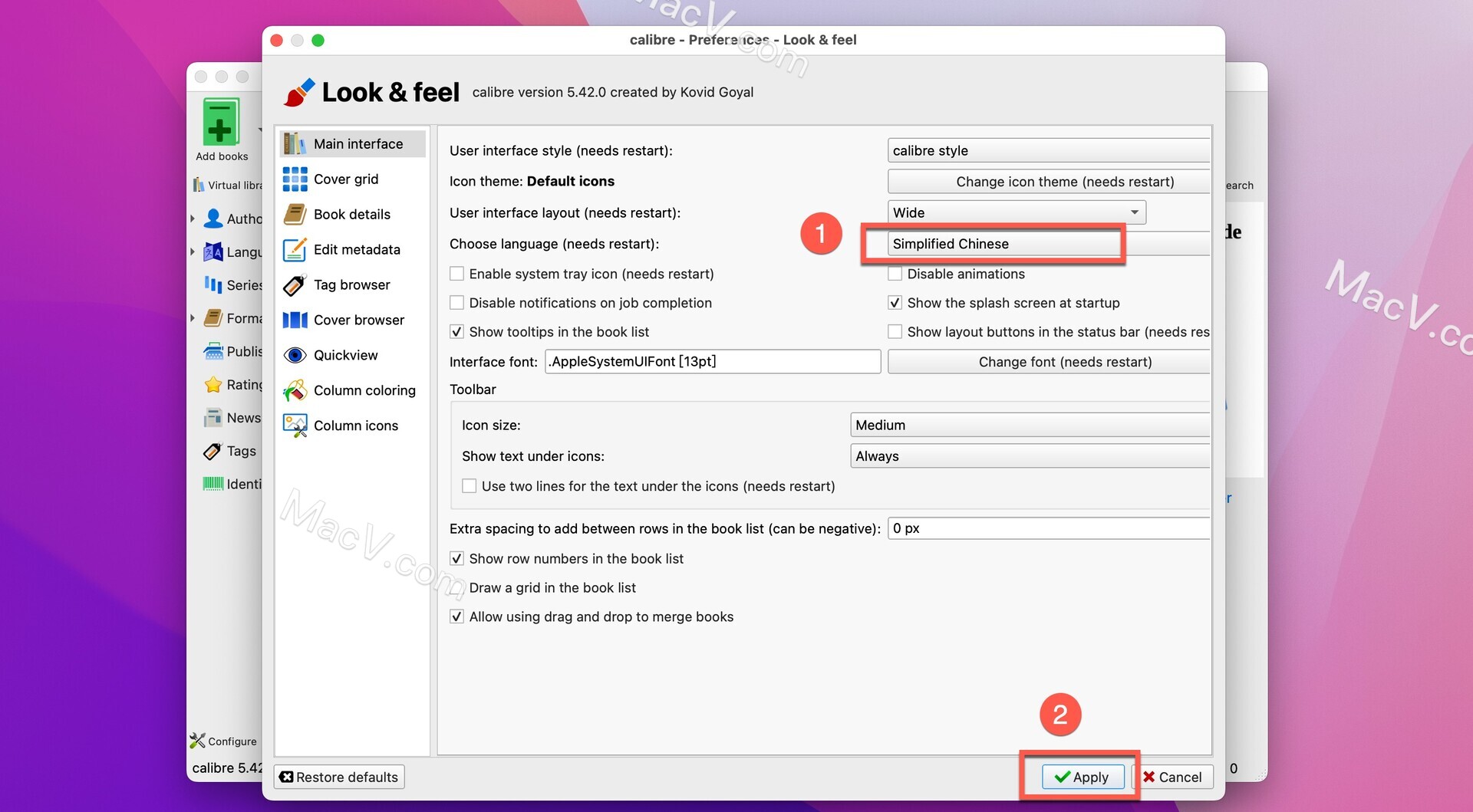Switch to the Book details tab

click(x=352, y=214)
